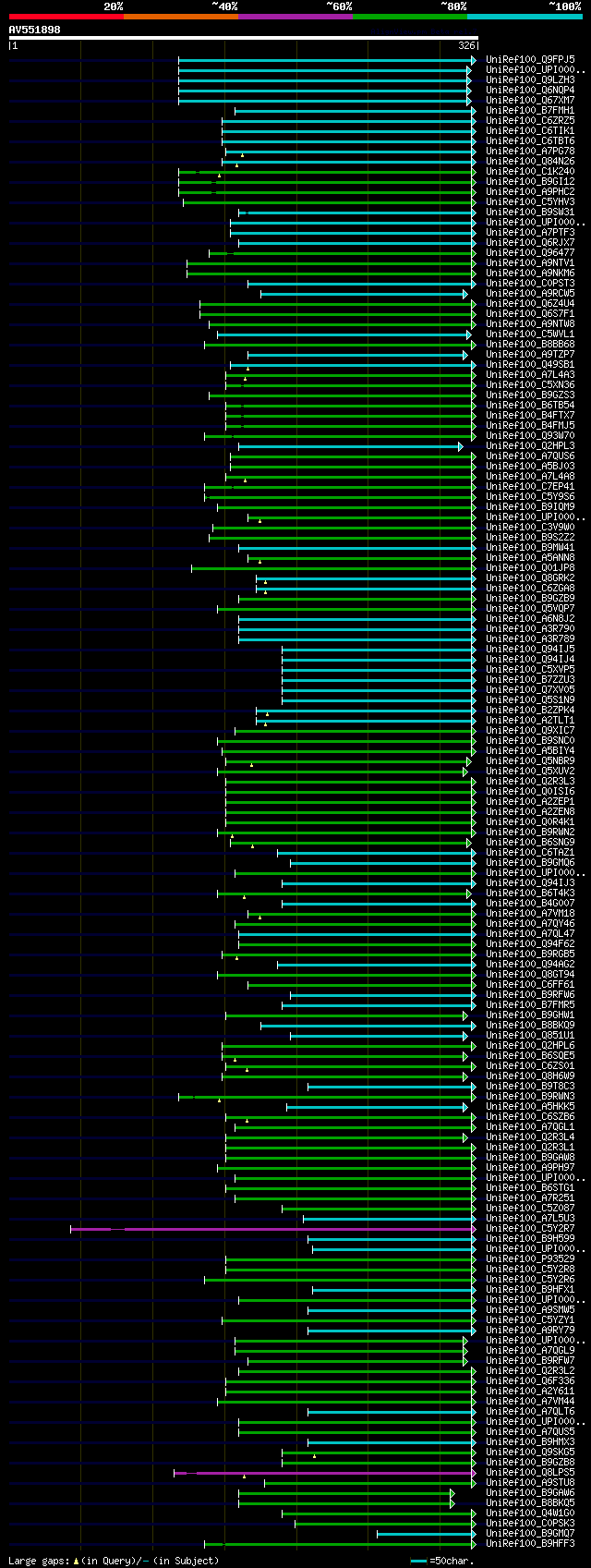Click the Large gaps legend text

114,1561
